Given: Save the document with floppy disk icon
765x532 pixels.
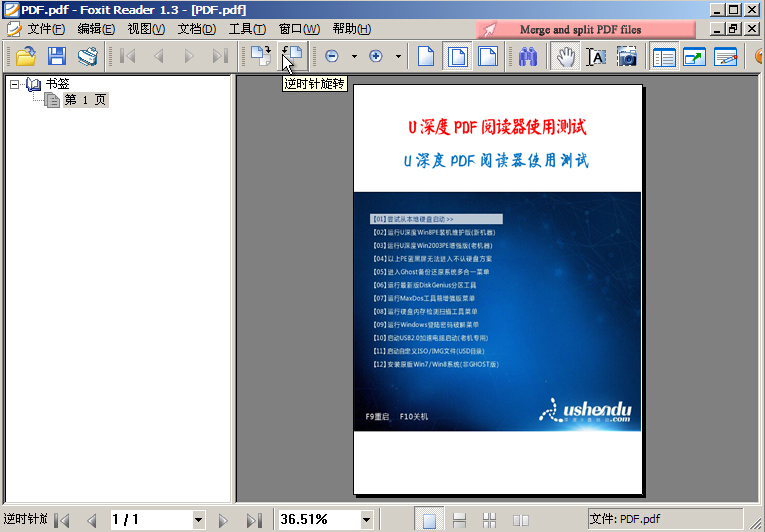Looking at the screenshot, I should pos(56,57).
